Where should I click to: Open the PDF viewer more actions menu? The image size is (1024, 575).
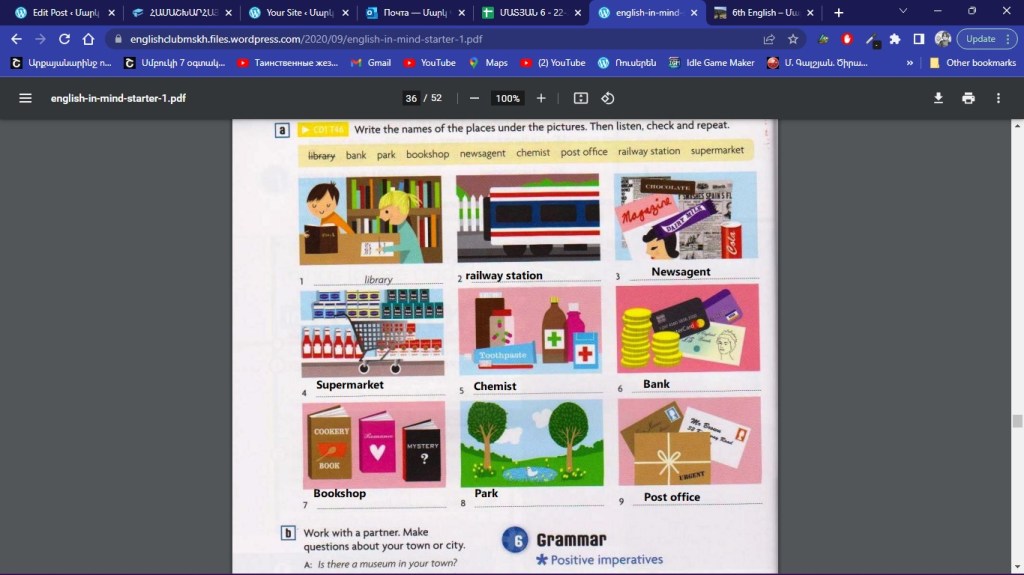[x=998, y=99]
